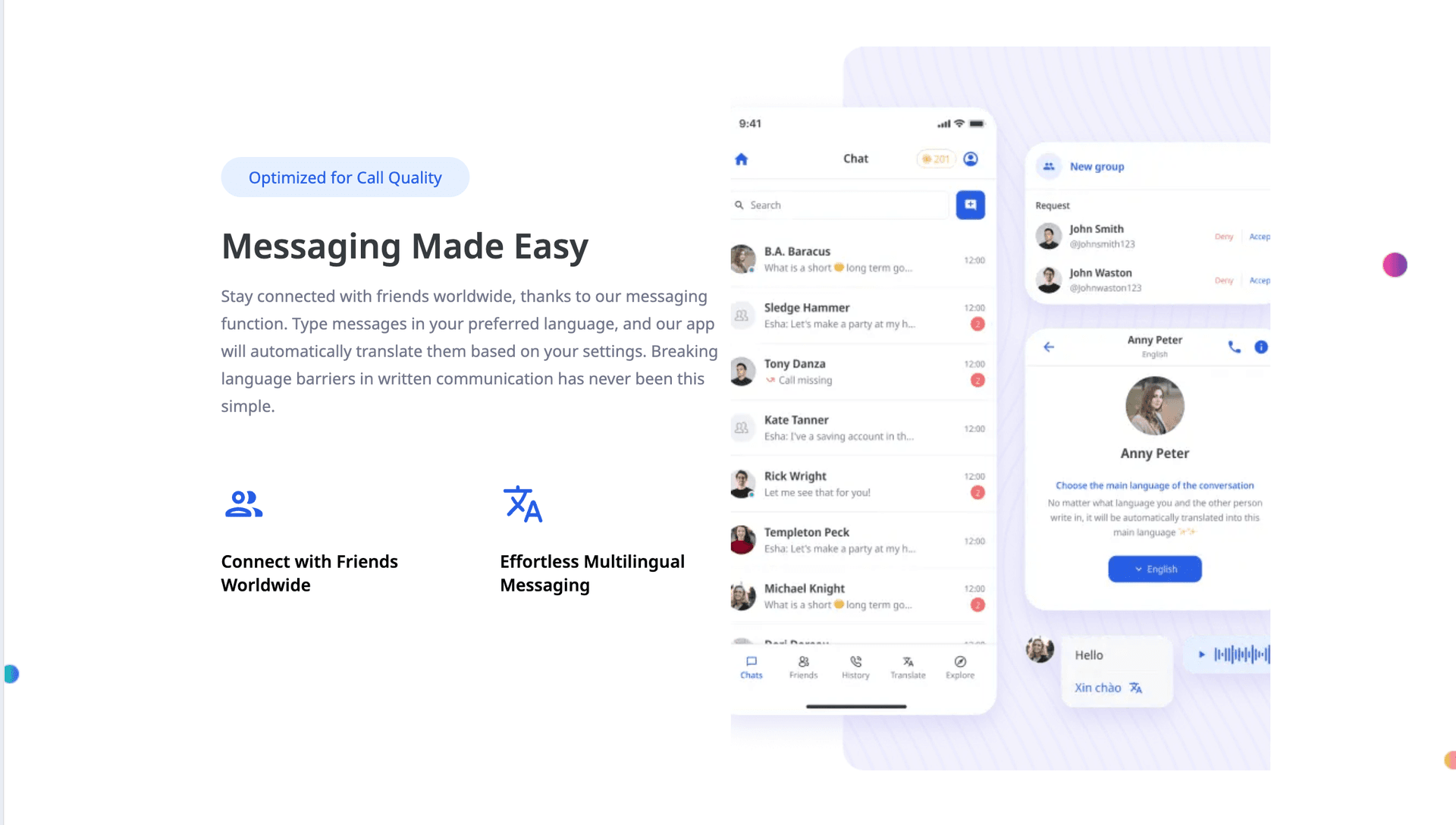Accept John Smith's group request
The image size is (1456, 825).
tap(1260, 236)
